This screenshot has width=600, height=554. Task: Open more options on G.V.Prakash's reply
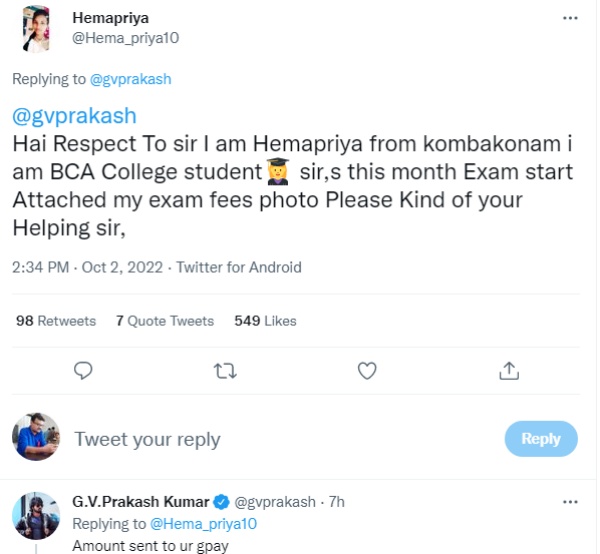coord(570,500)
